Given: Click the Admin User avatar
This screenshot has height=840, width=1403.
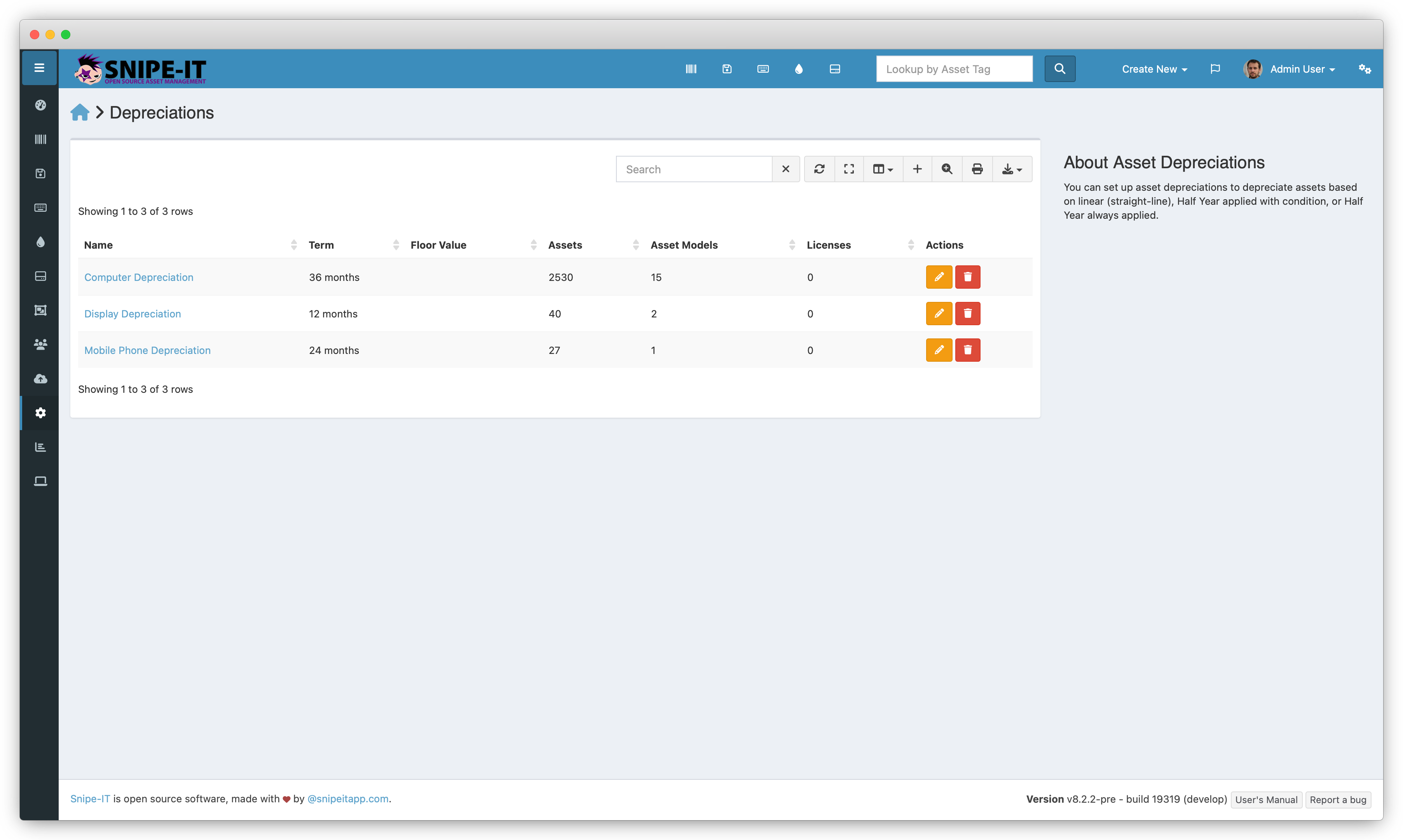Looking at the screenshot, I should 1252,69.
